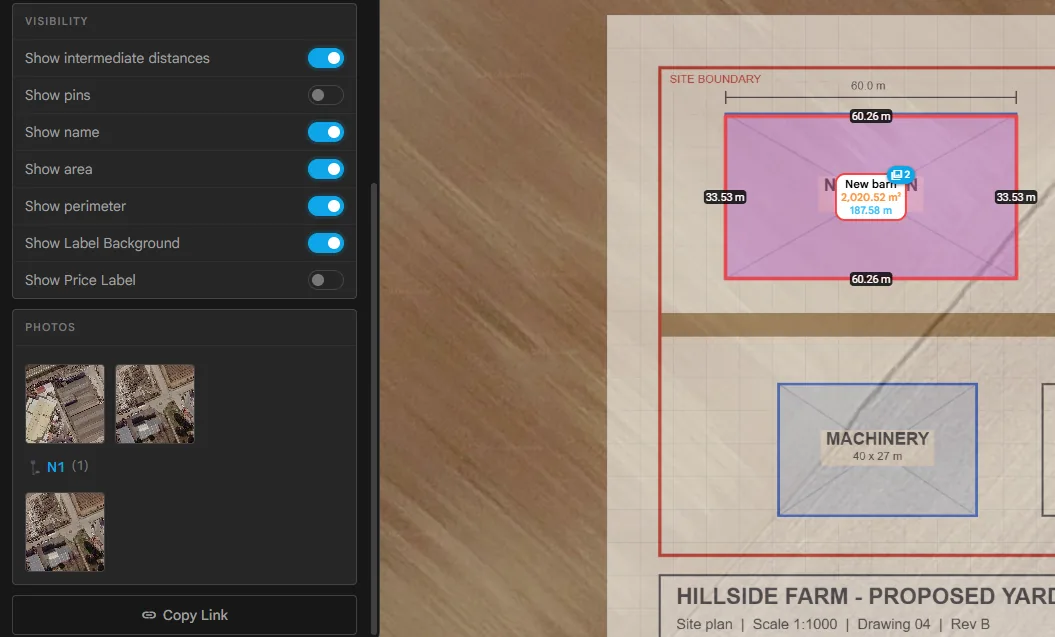Click the link icon in Copy Link
The width and height of the screenshot is (1055, 637).
(x=149, y=615)
